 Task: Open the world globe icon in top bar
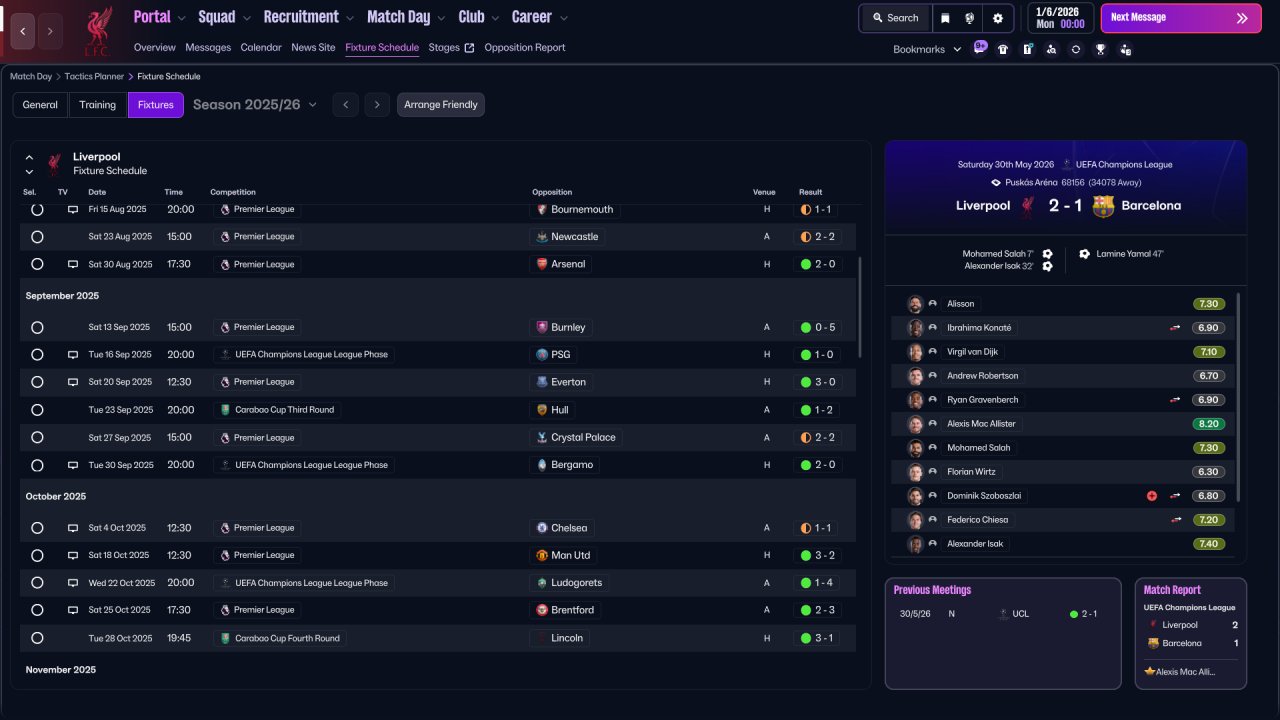point(970,18)
